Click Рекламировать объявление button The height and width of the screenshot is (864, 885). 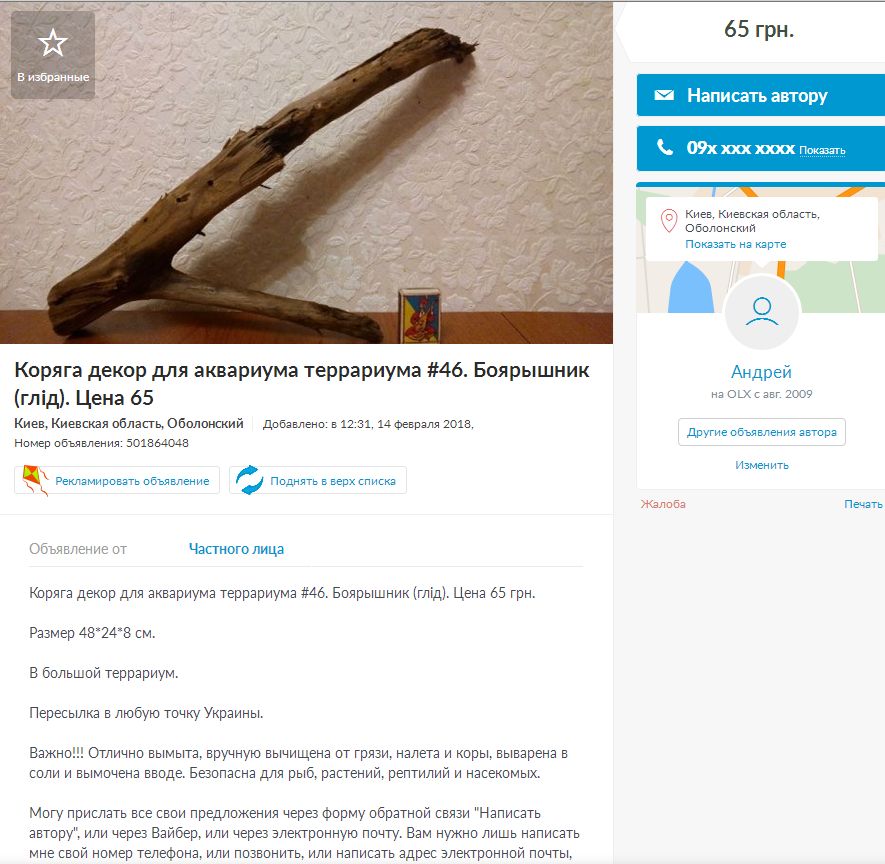click(117, 480)
